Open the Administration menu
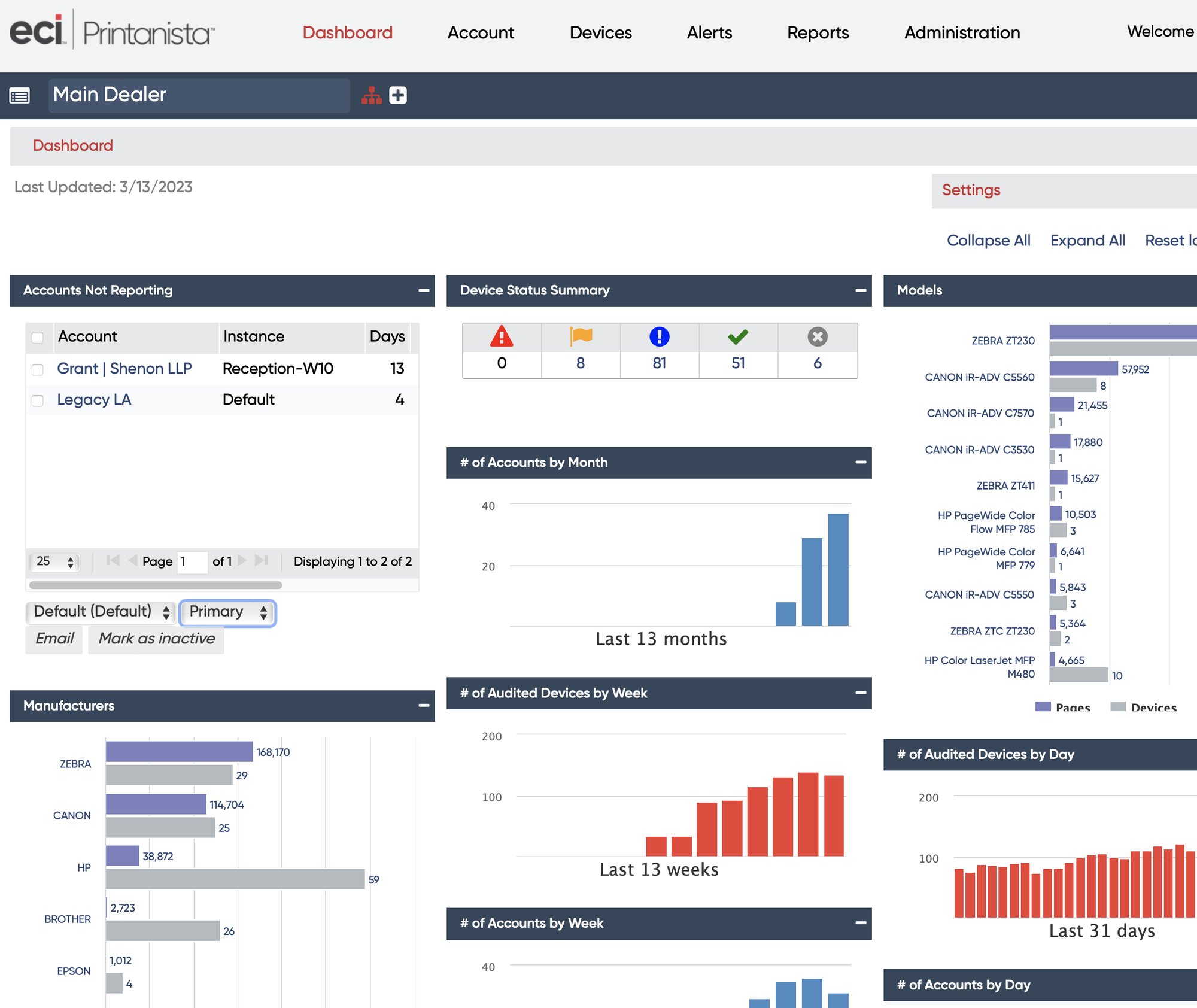The height and width of the screenshot is (1008, 1197). coord(962,32)
